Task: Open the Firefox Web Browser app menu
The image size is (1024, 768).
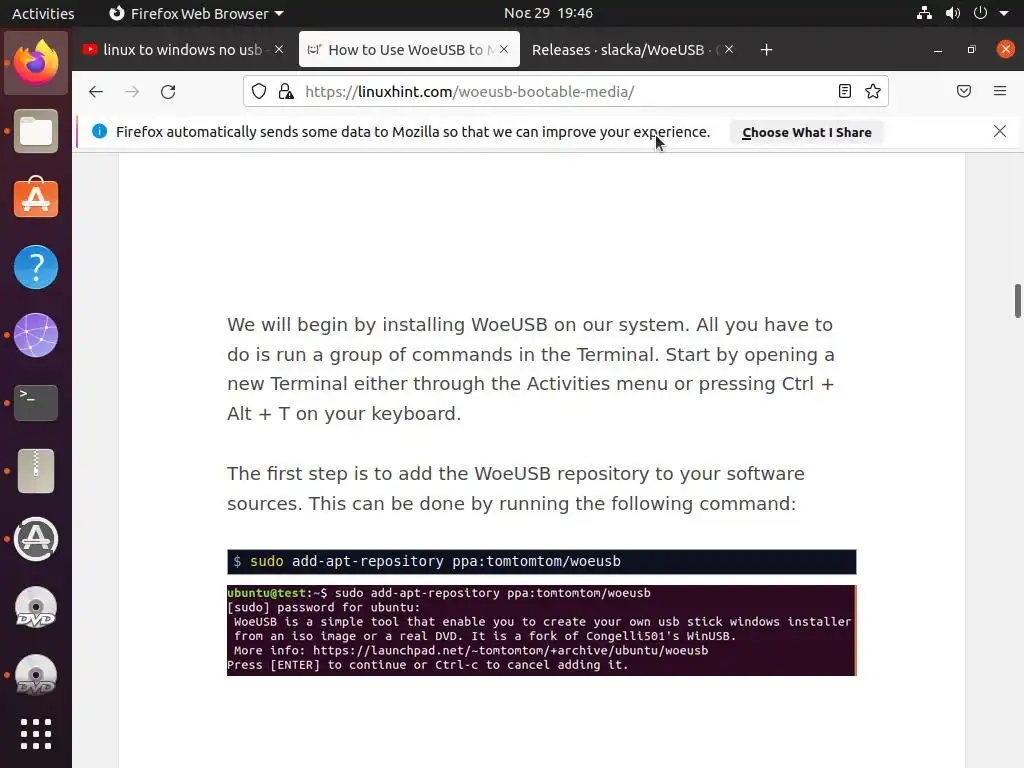Action: coord(196,13)
